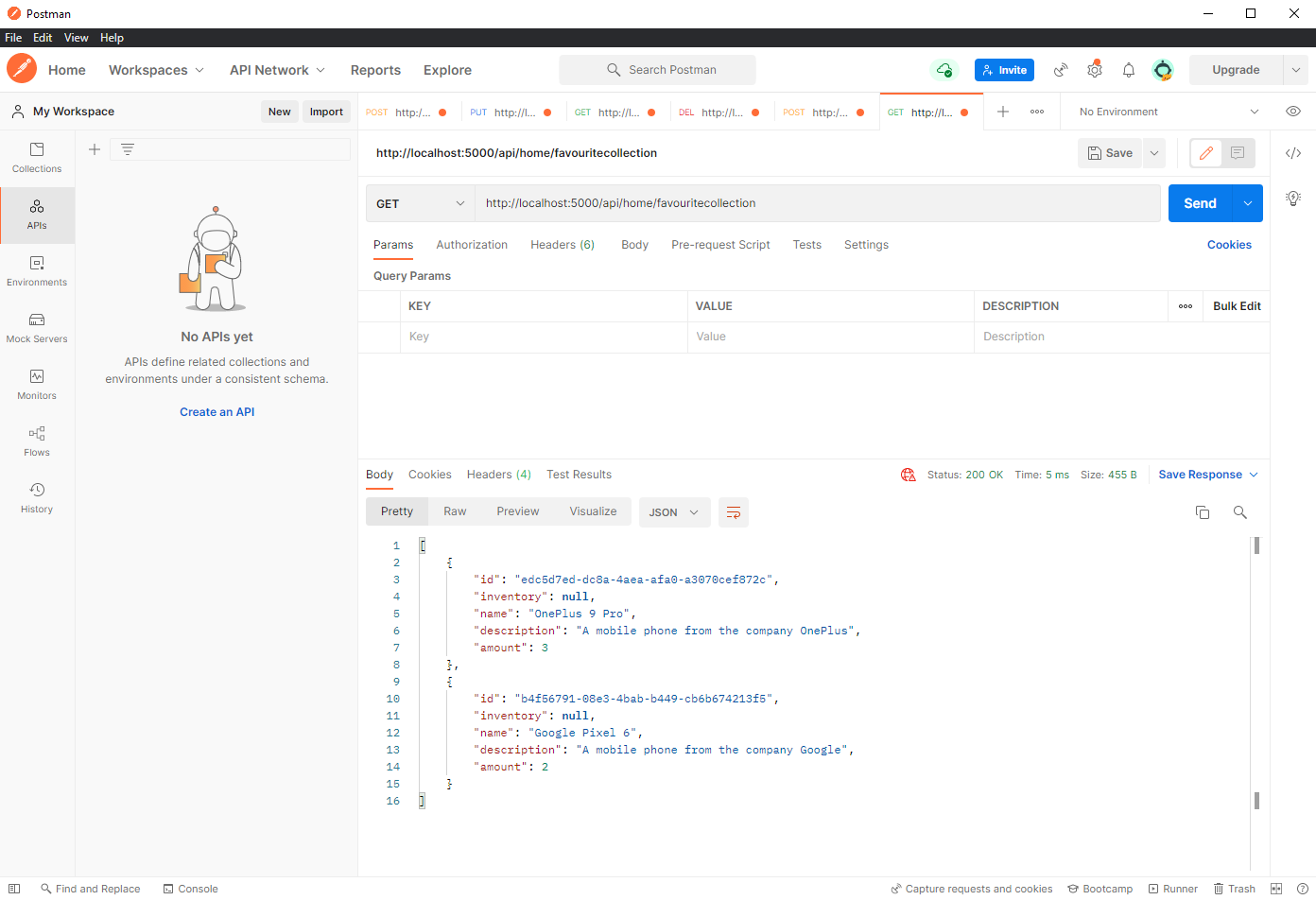The width and height of the screenshot is (1316, 900).
Task: Open the JSON format dropdown
Action: click(x=674, y=512)
